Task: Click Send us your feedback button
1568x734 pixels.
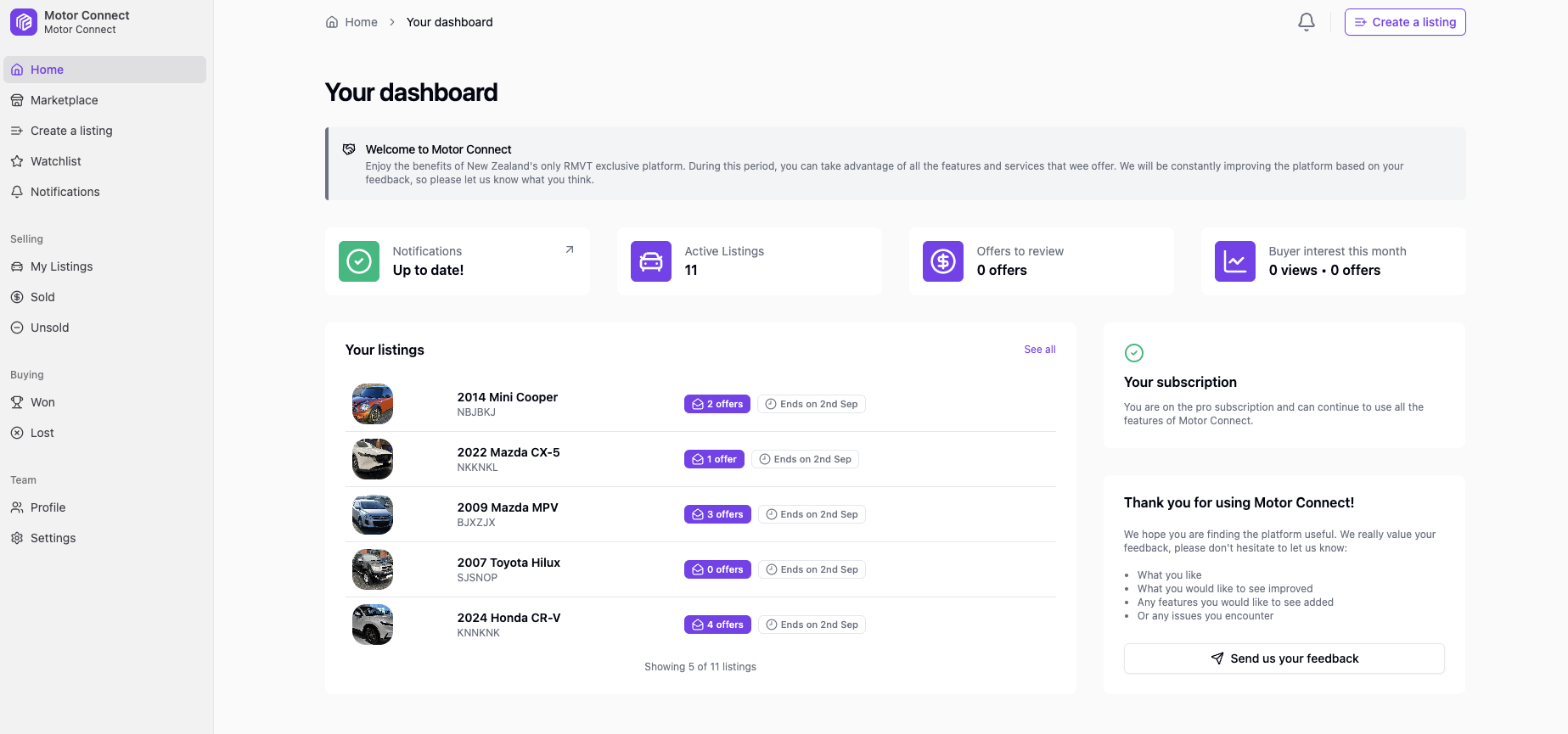Action: [1284, 658]
